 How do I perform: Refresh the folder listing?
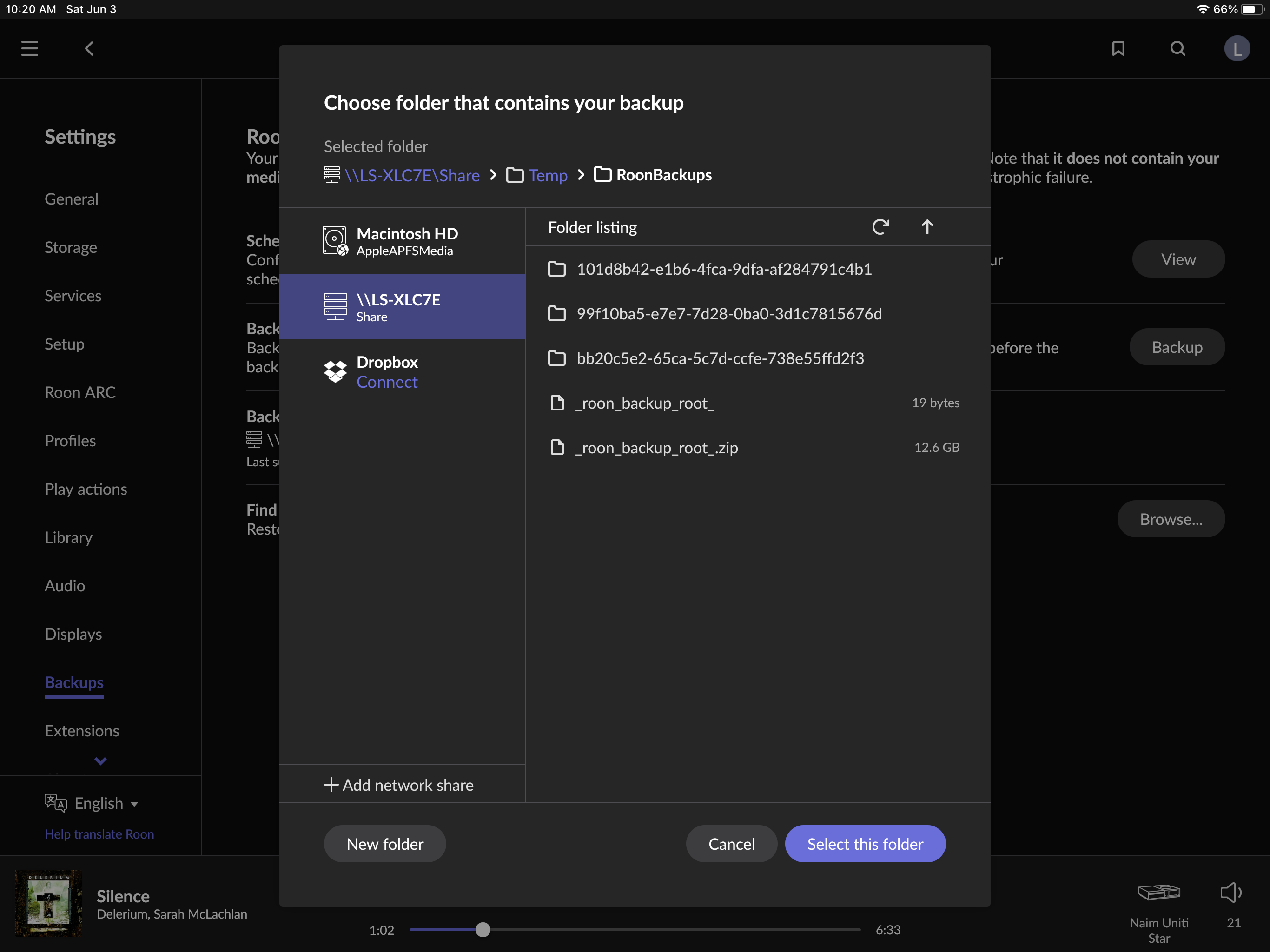[x=880, y=227]
